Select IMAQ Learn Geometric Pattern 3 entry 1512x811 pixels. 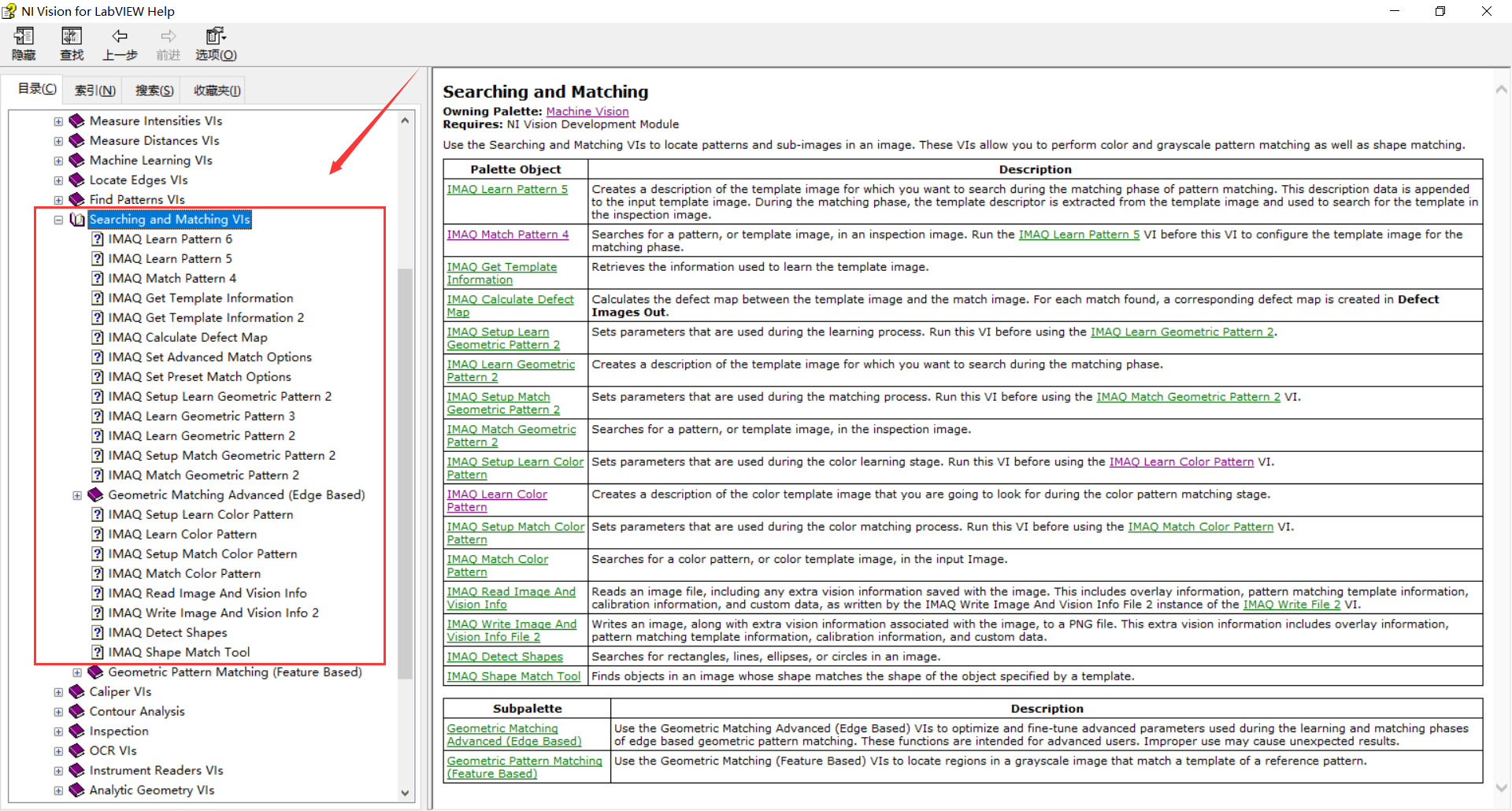(202, 417)
